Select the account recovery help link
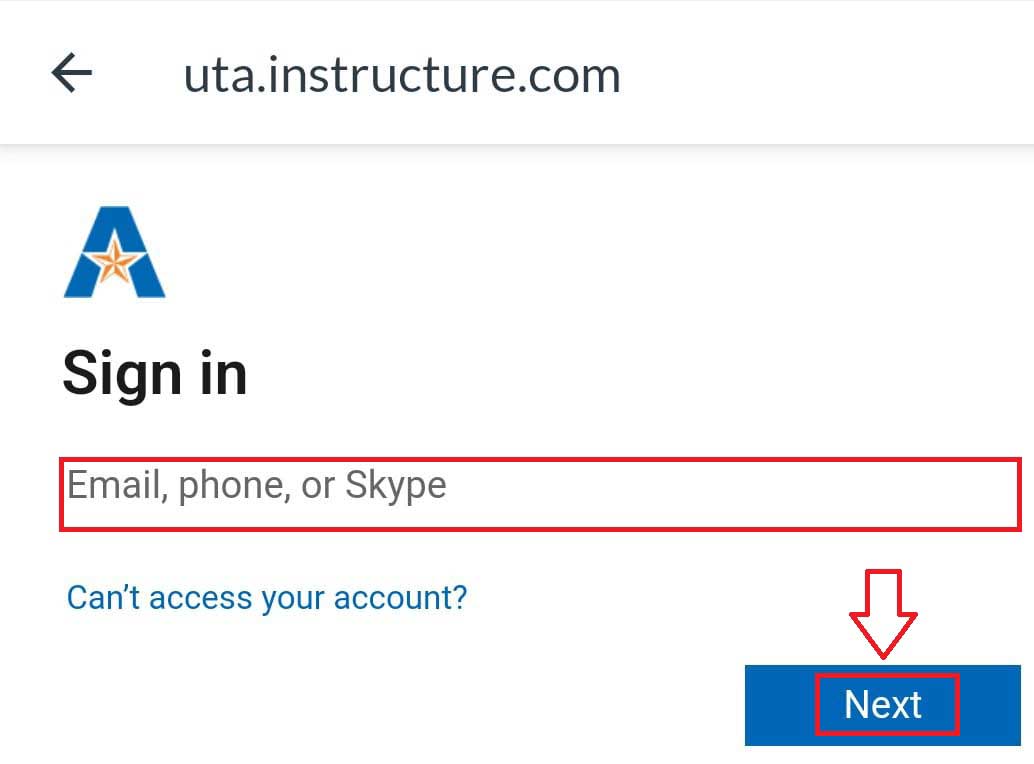Screen dimensions: 1034x764 [x=266, y=598]
